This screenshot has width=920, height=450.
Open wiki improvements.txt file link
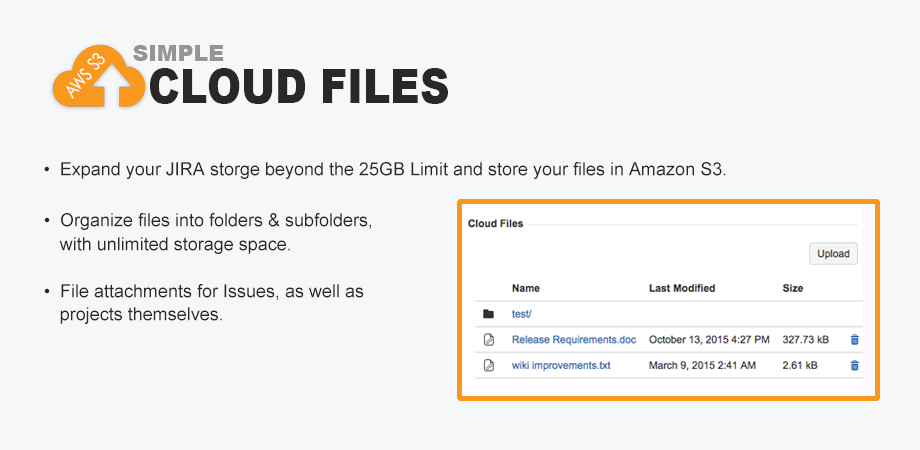coord(561,366)
